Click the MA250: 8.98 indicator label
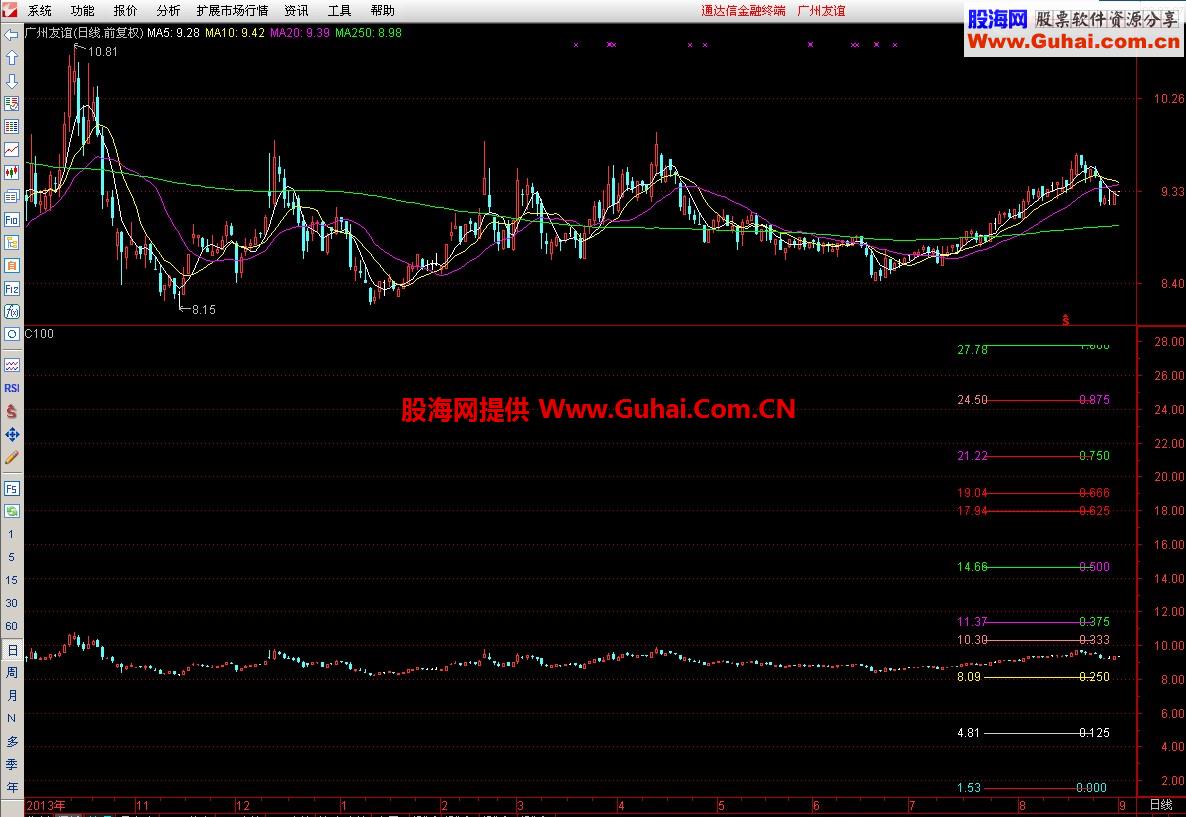Image resolution: width=1186 pixels, height=817 pixels. pyautogui.click(x=368, y=33)
